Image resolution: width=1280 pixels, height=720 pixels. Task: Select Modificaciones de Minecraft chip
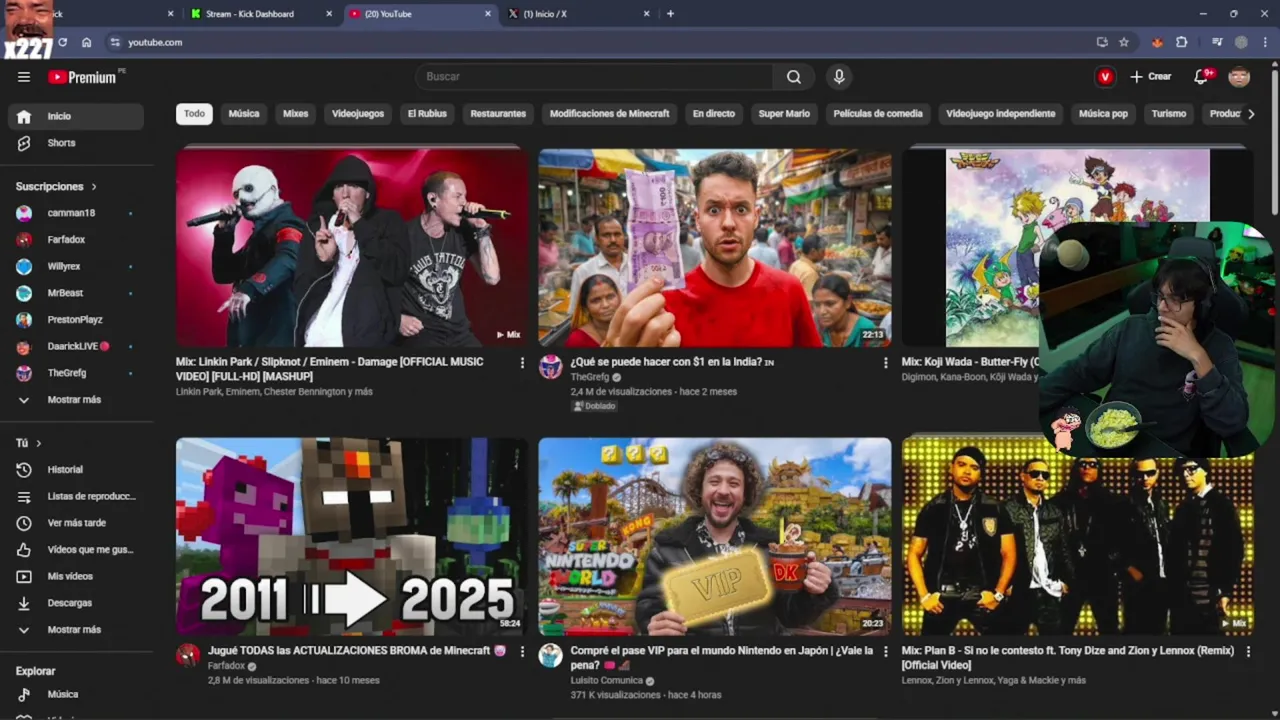click(610, 114)
